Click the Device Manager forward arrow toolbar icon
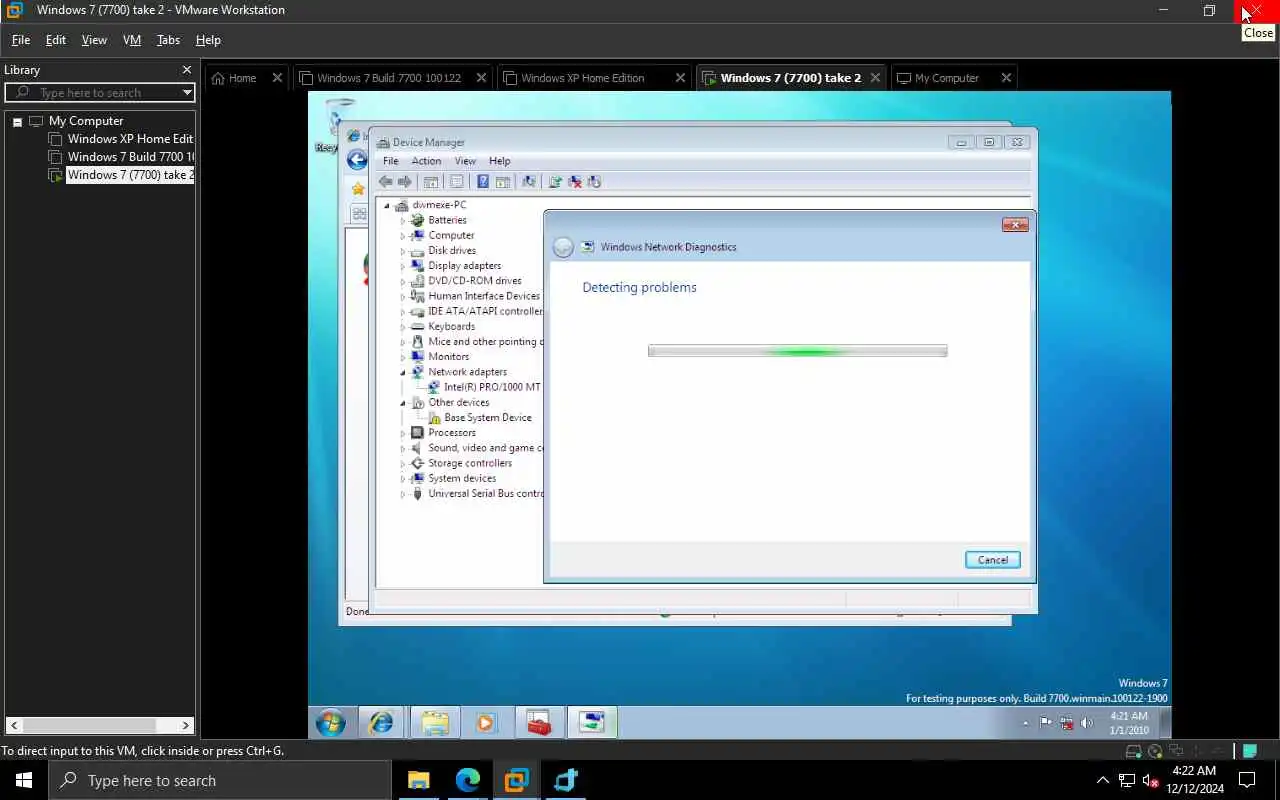Screen dimensions: 1280x800 point(404,182)
